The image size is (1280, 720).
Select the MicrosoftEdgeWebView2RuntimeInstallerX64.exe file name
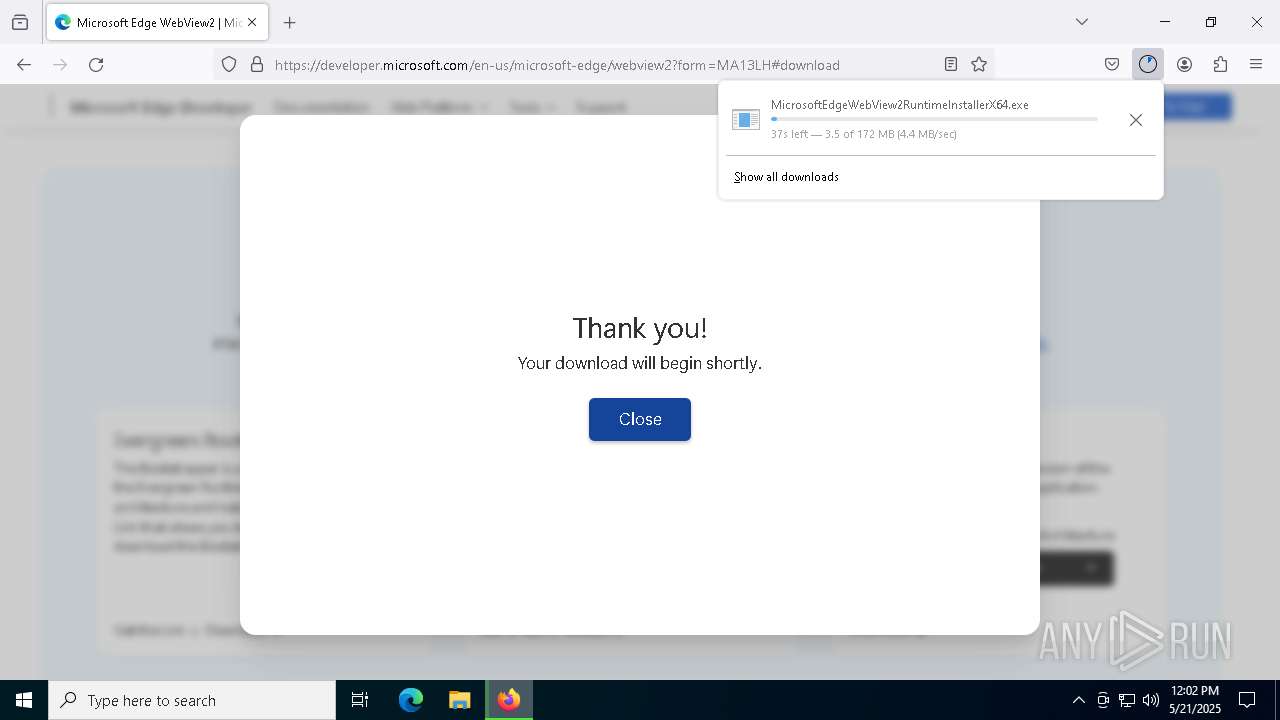point(900,104)
